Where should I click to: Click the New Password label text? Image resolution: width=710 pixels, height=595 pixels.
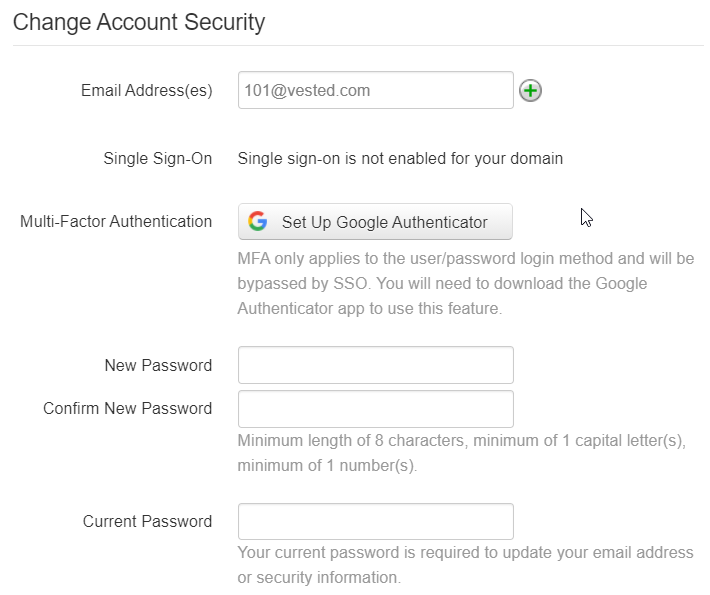pyautogui.click(x=158, y=365)
